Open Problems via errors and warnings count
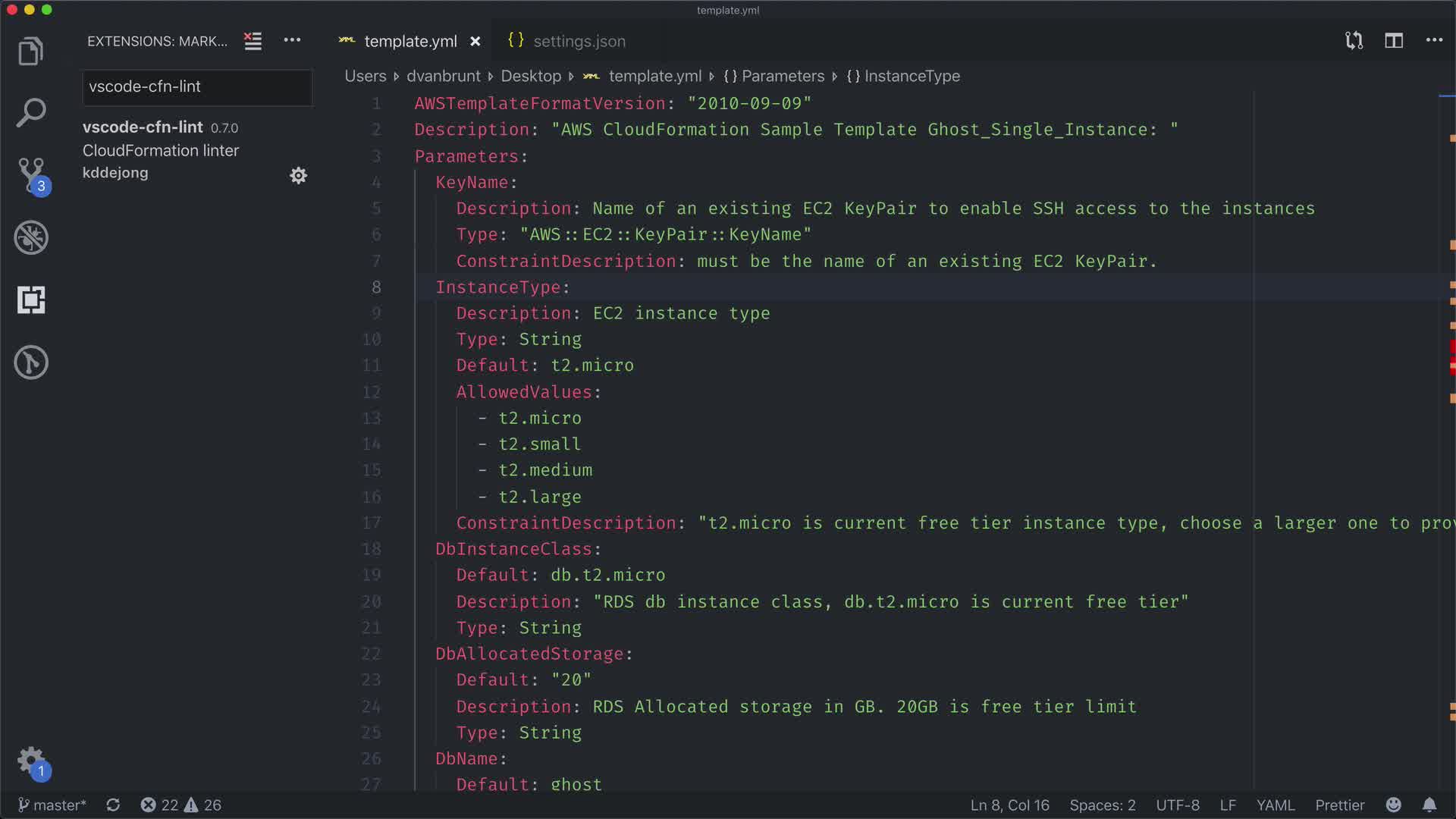Viewport: 1456px width, 819px height. coord(180,805)
